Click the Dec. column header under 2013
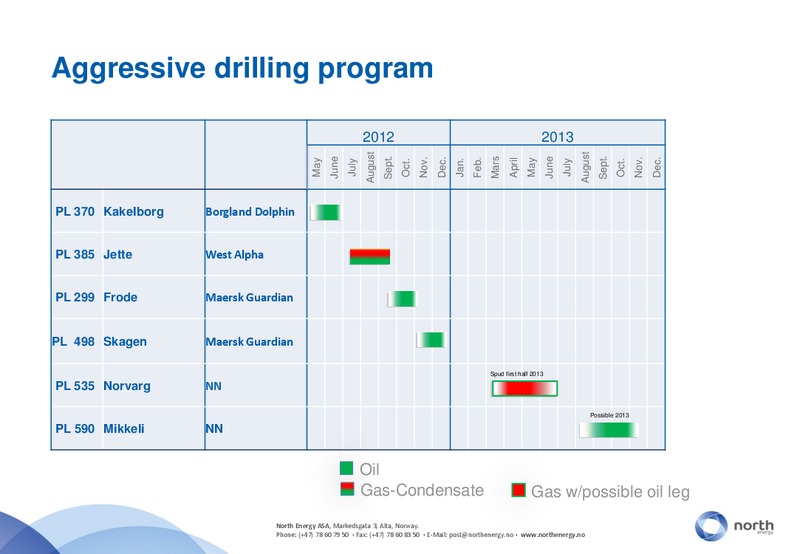The height and width of the screenshot is (554, 800). point(657,167)
